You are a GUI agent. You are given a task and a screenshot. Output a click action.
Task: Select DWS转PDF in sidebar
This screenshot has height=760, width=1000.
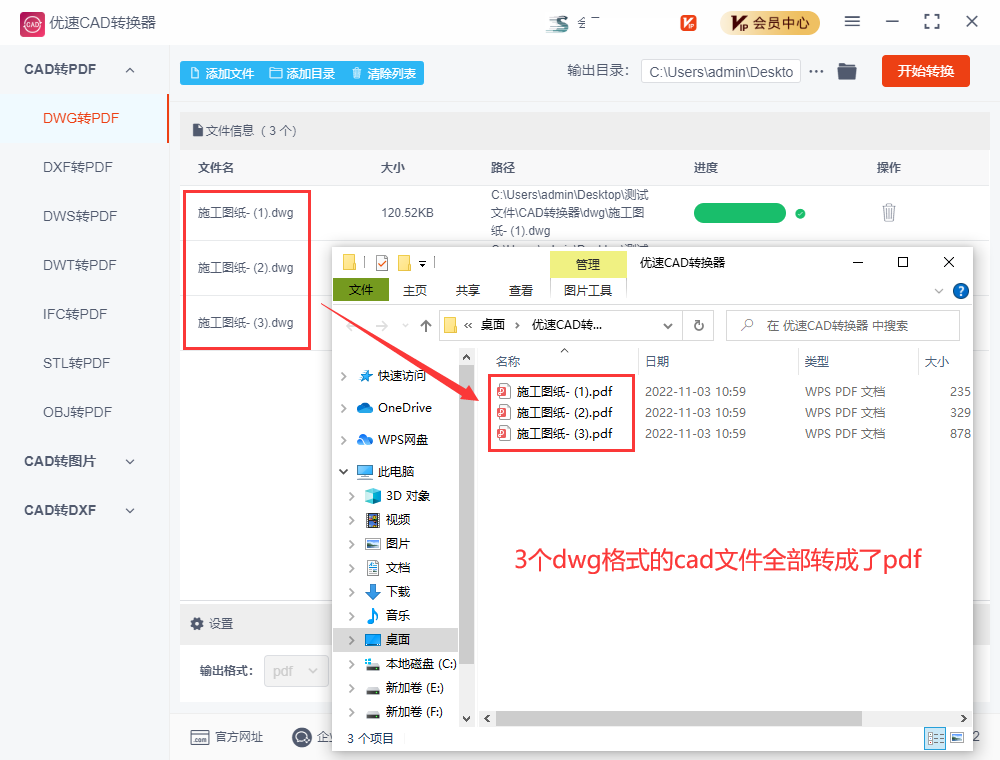coord(80,216)
